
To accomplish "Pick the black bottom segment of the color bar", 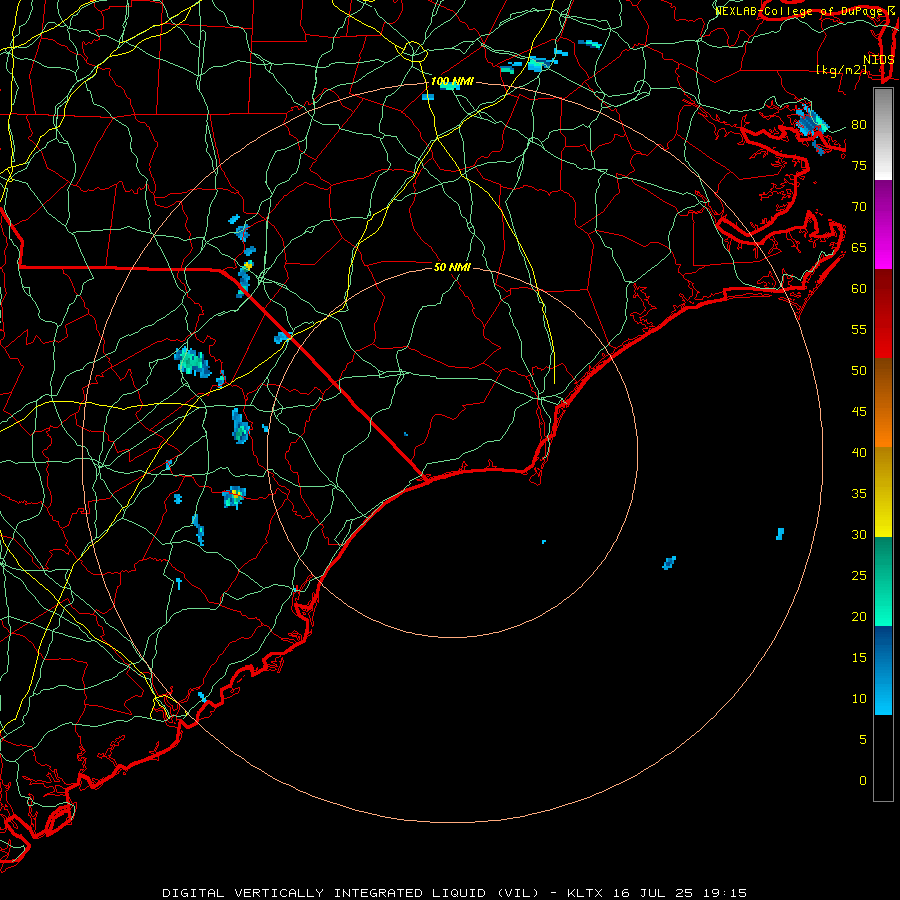I will [x=883, y=758].
